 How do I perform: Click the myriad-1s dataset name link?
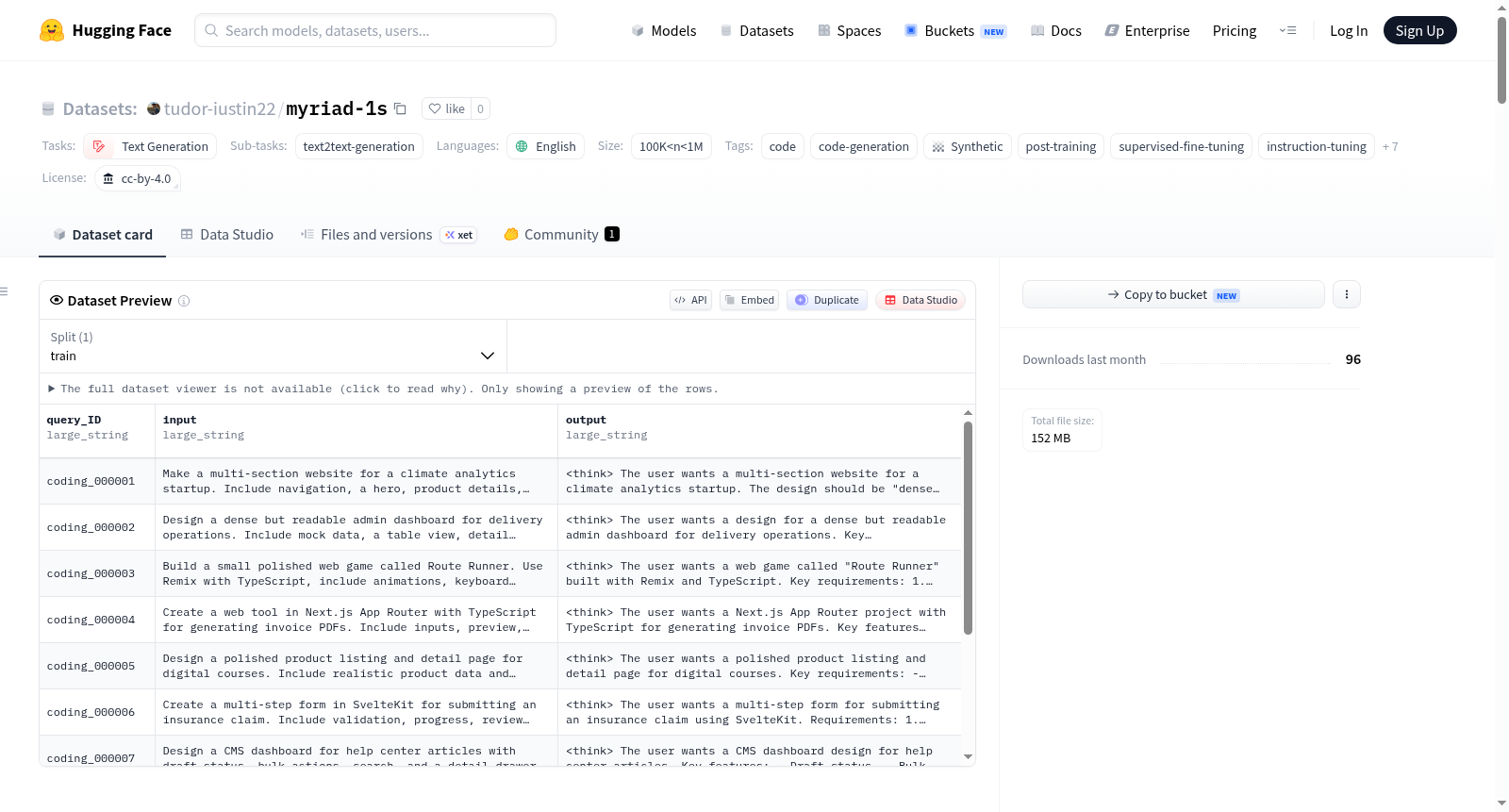point(337,108)
